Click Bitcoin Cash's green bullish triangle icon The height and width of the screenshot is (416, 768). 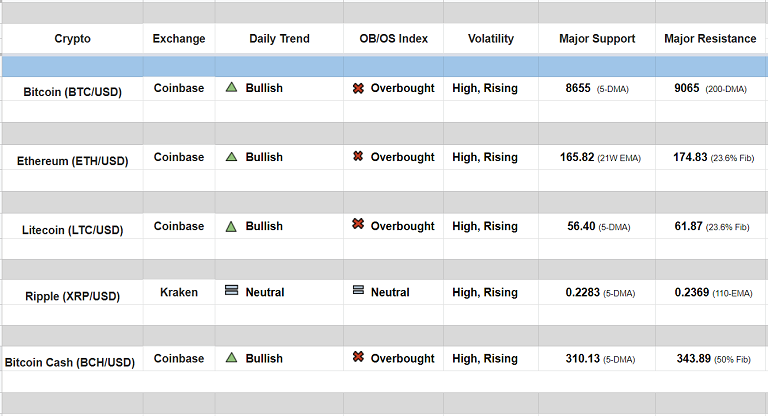tap(231, 357)
